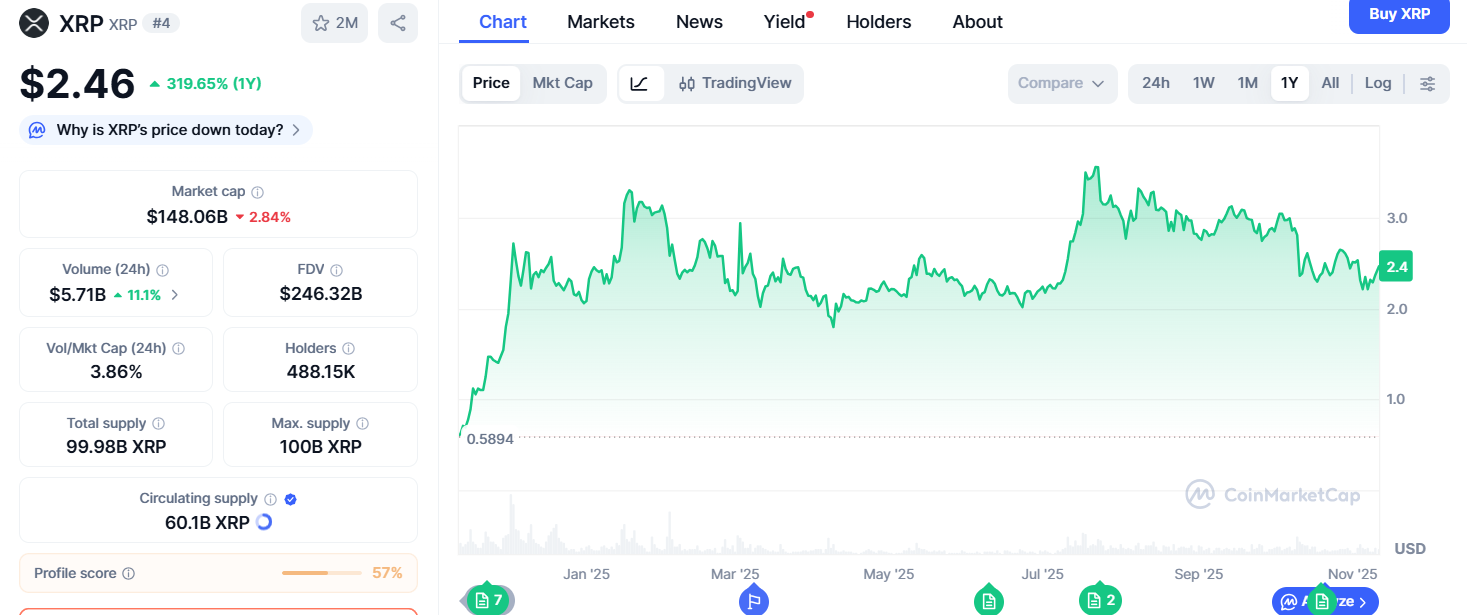Screen dimensions: 1467x615
Task: Click the star watchlist button showing 2M
Action: pos(334,23)
